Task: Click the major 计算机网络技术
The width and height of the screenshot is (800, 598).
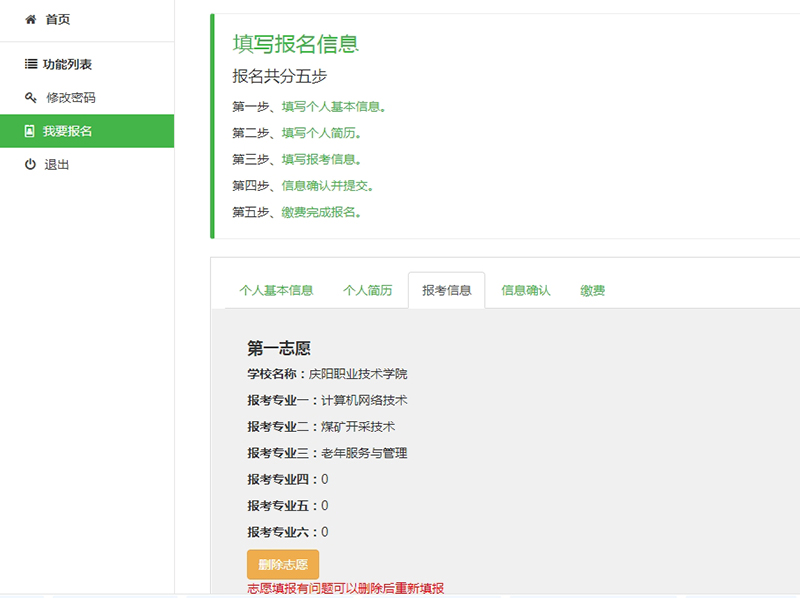Action: click(364, 401)
